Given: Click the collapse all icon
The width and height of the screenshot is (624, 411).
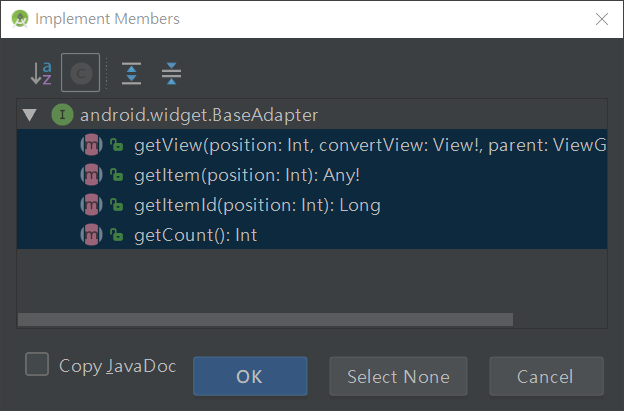Looking at the screenshot, I should pos(171,73).
